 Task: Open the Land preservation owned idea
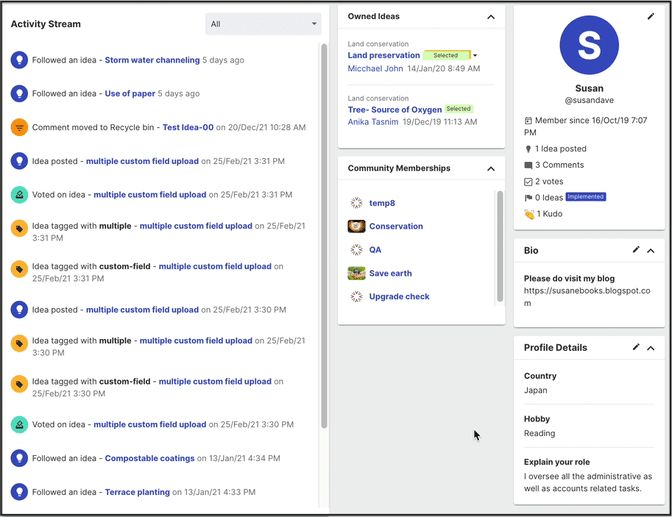coord(384,55)
